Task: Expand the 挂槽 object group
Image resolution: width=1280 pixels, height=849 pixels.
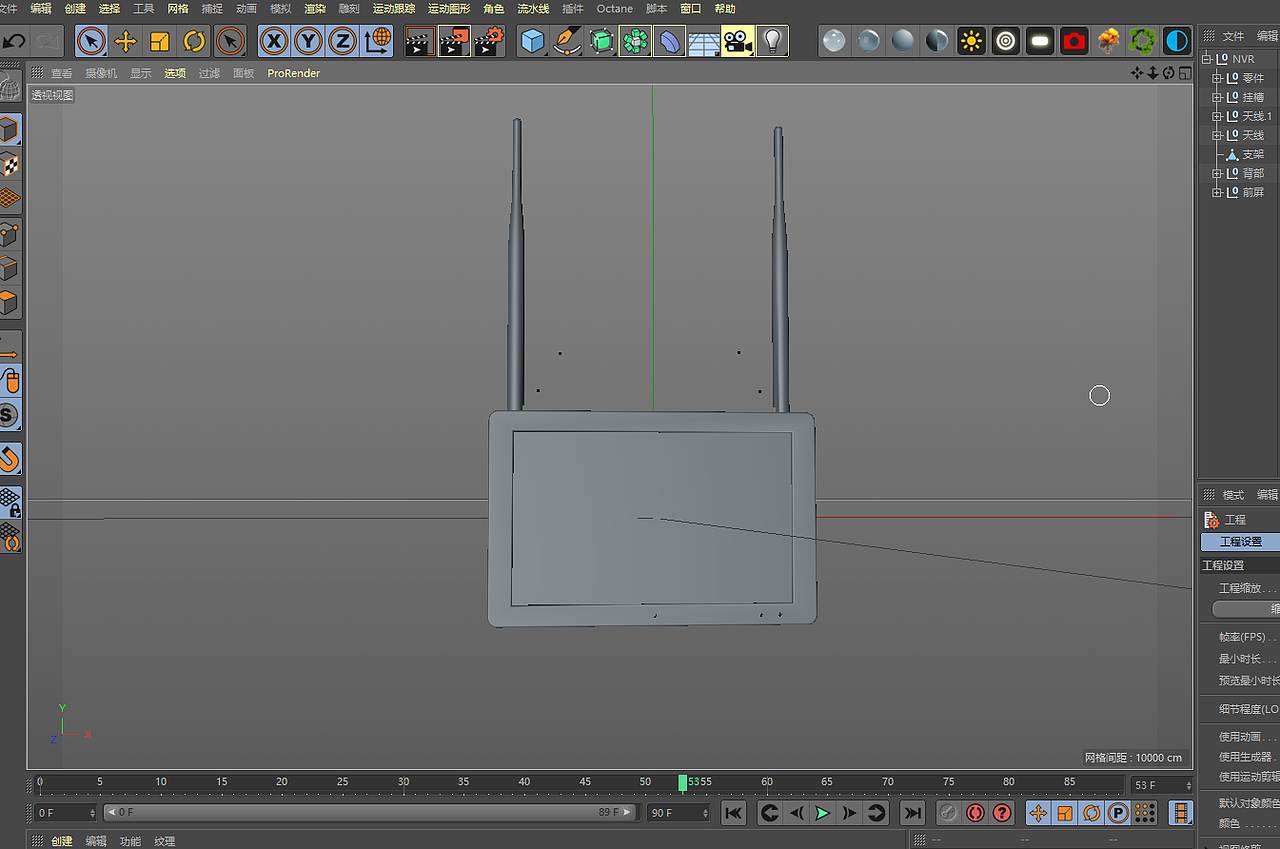Action: [x=1217, y=97]
